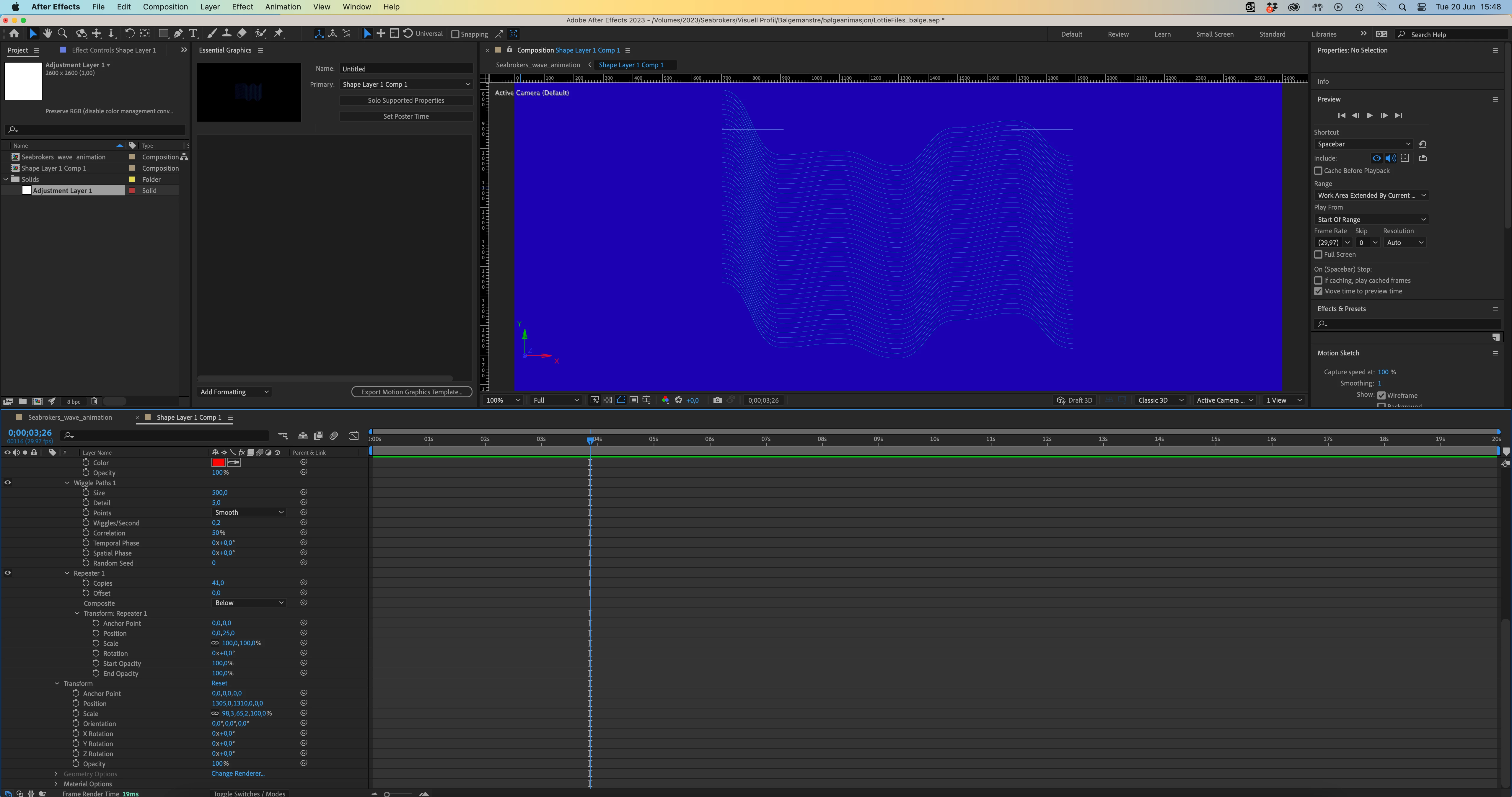The height and width of the screenshot is (797, 1512).
Task: Switch to Seabrokers_wave_animation timeline tab
Action: click(x=69, y=417)
